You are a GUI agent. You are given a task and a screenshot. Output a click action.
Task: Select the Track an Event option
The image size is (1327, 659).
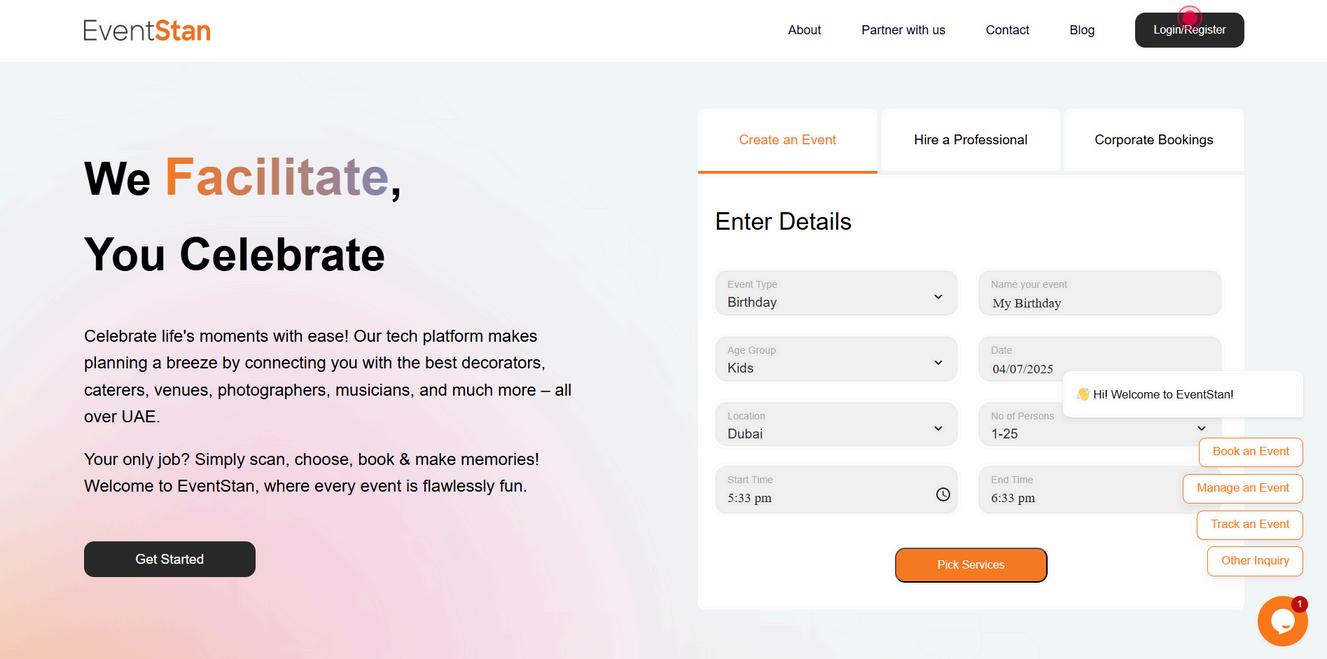(1249, 524)
